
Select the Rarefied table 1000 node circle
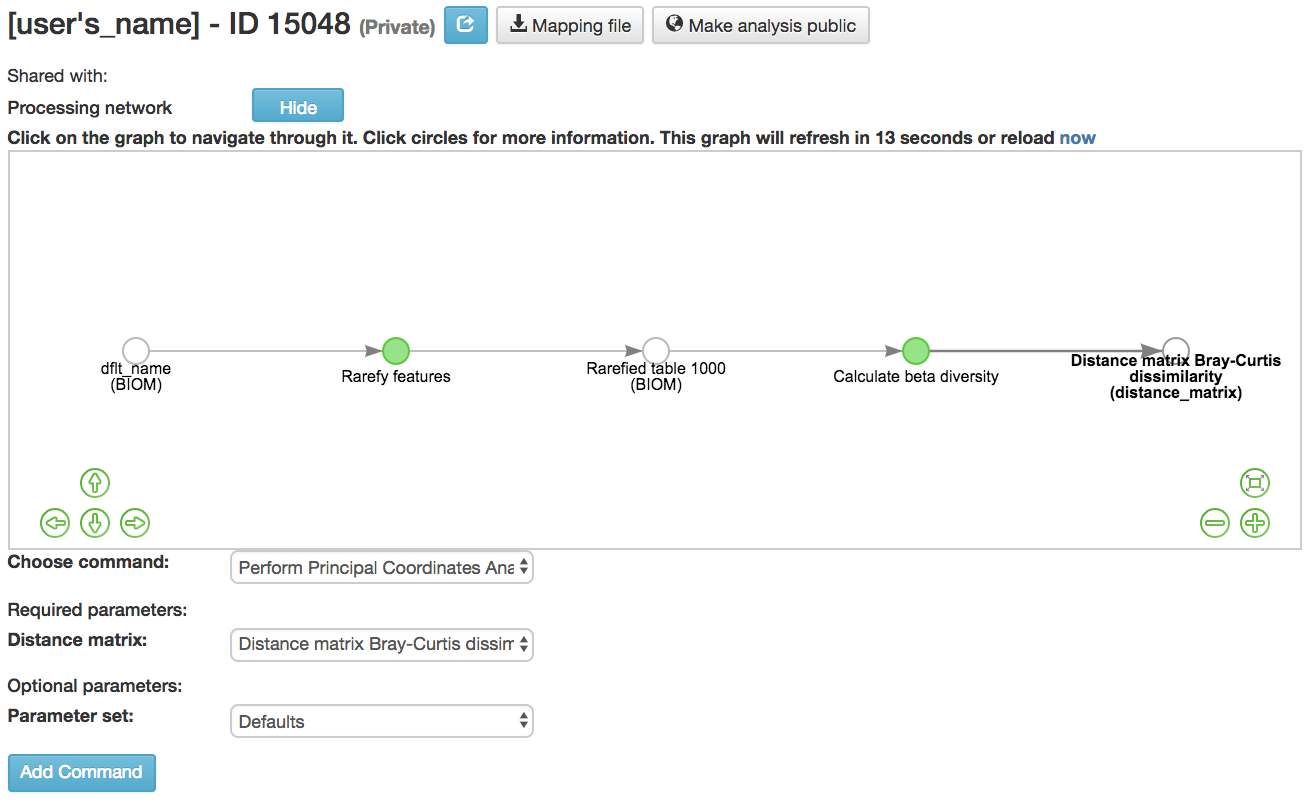point(656,350)
